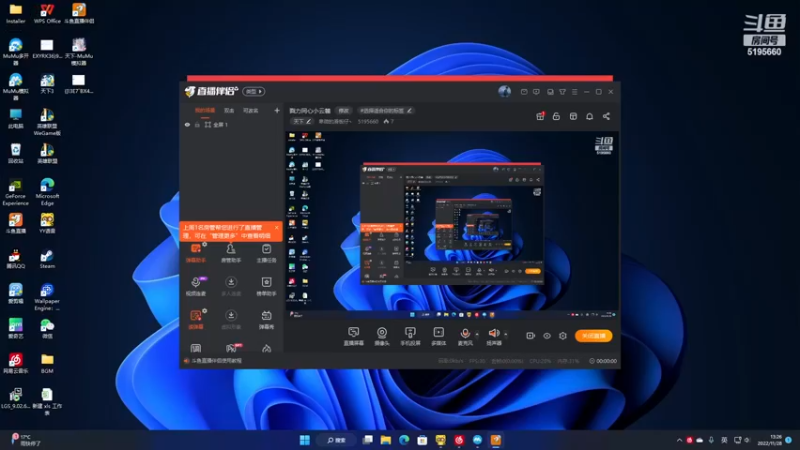Expand microphone volume arrow
This screenshot has width=800, height=450.
pos(477,335)
